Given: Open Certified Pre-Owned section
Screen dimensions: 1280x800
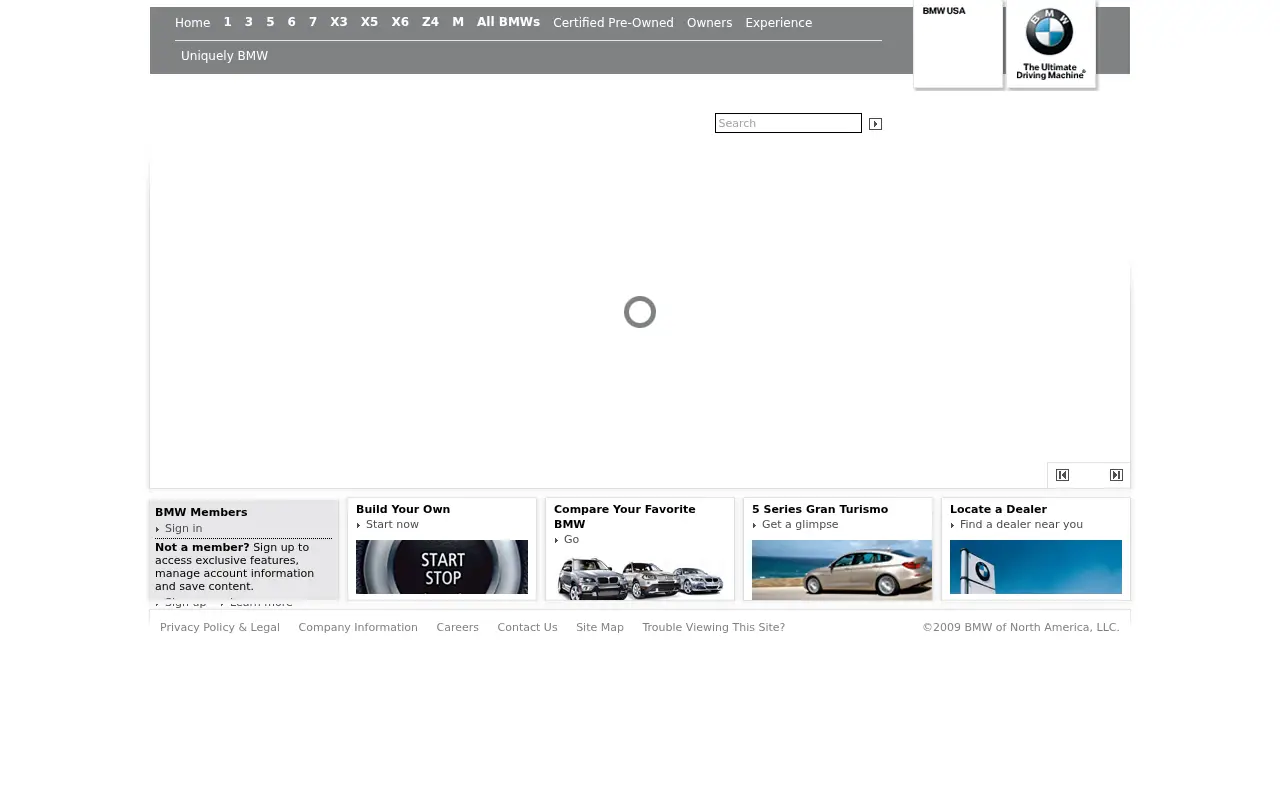Looking at the screenshot, I should (613, 23).
